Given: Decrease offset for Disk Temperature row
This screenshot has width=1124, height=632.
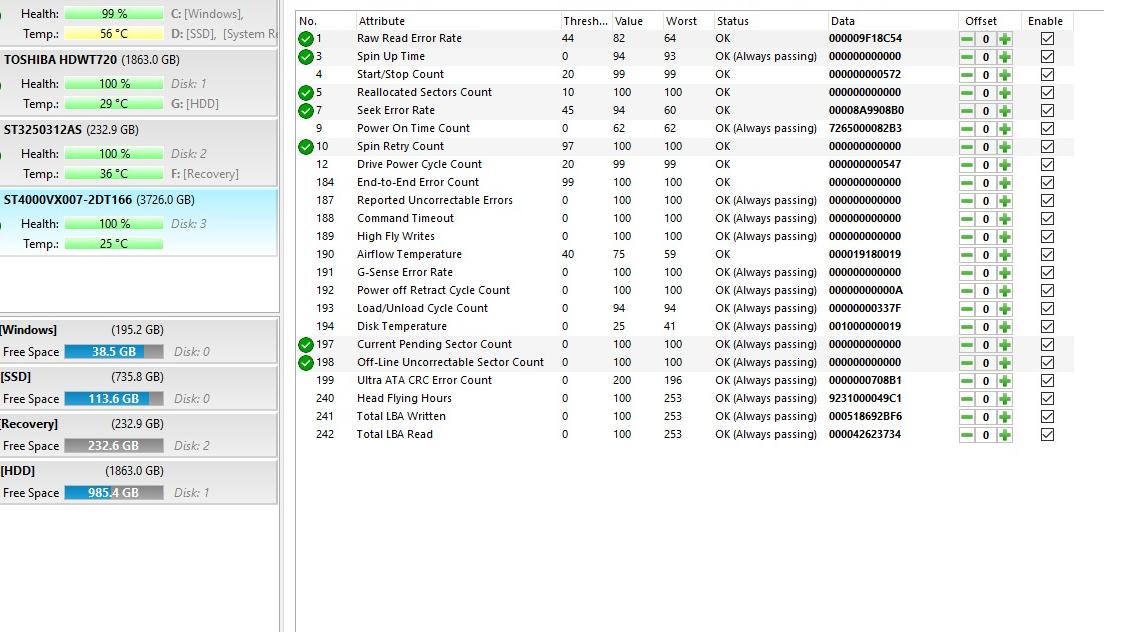Looking at the screenshot, I should click(x=967, y=327).
